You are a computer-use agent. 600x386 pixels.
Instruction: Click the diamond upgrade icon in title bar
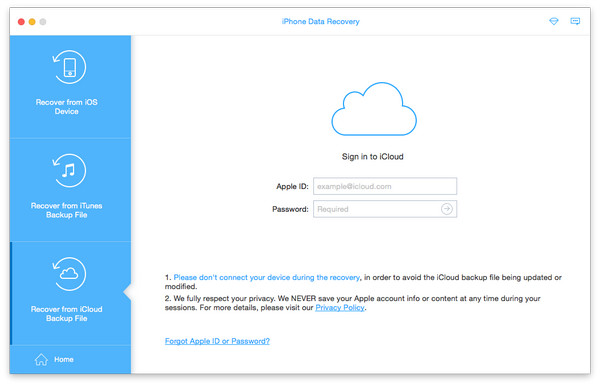554,21
